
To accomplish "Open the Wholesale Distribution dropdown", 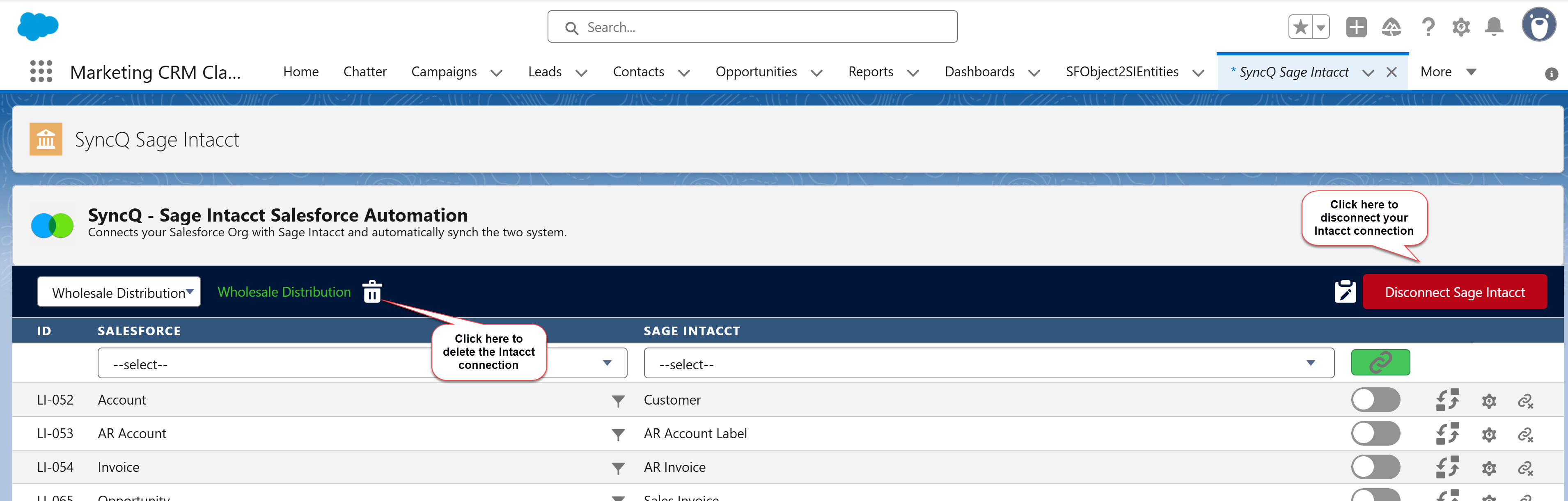I will click(x=119, y=292).
